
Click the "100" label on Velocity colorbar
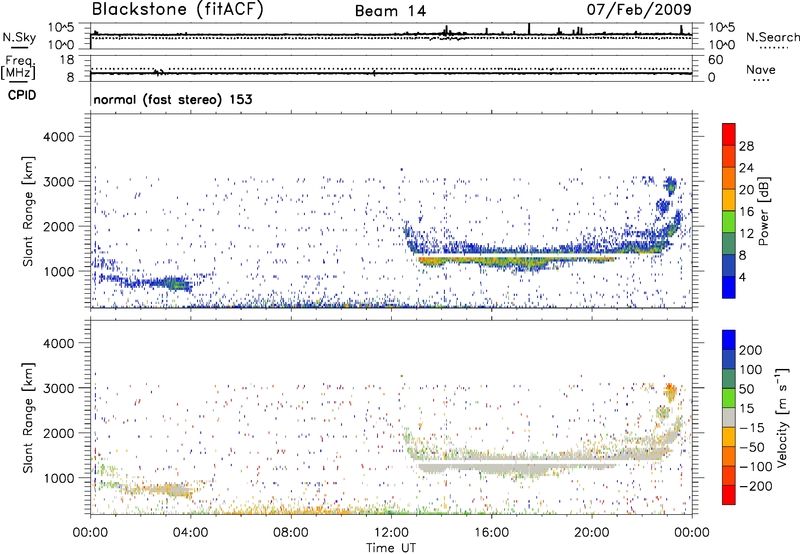[x=751, y=370]
